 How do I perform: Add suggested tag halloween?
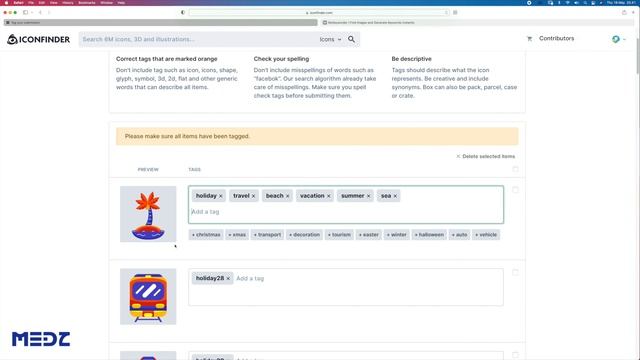point(429,235)
